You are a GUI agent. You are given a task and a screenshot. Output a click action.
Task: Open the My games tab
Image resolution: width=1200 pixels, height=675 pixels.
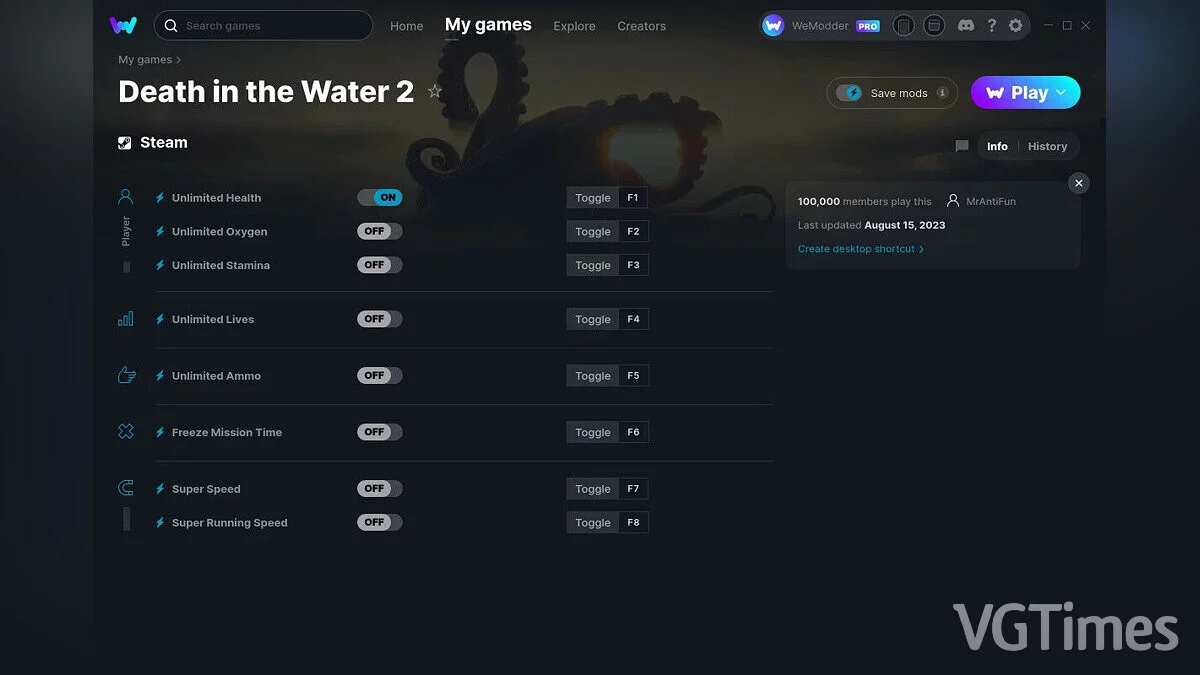coord(488,25)
